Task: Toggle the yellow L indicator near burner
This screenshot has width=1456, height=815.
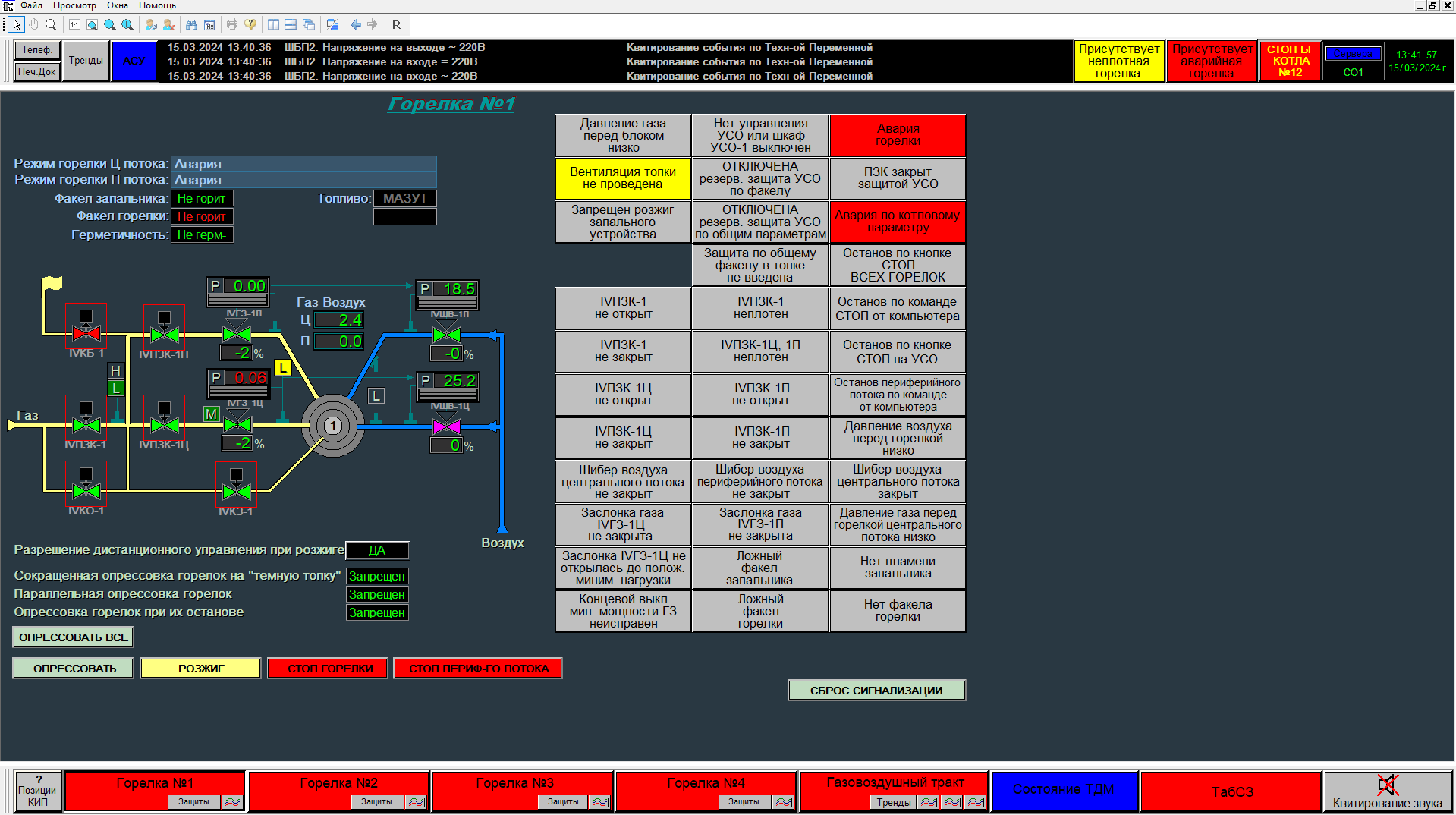Action: (283, 368)
